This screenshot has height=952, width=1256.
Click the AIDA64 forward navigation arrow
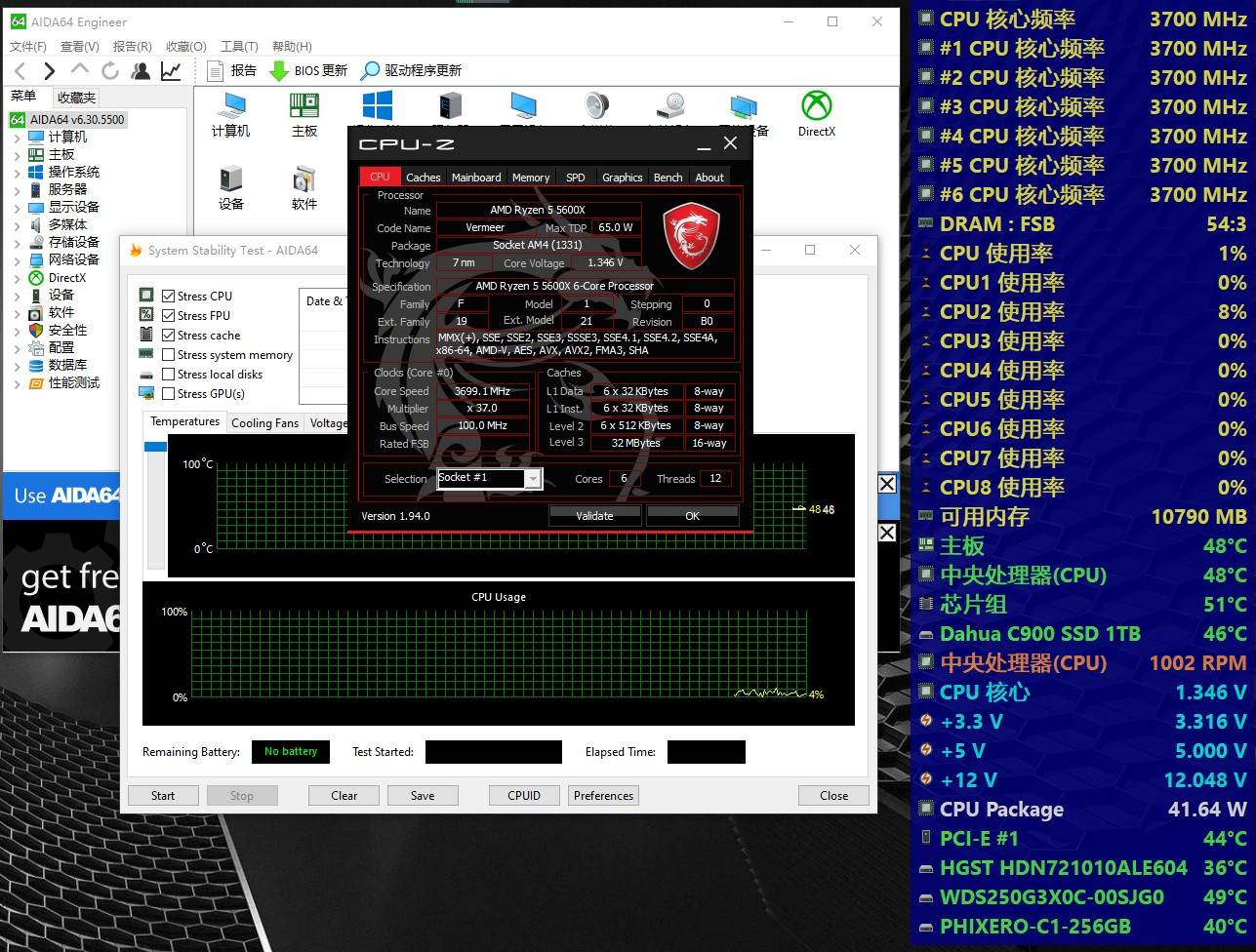pos(50,70)
